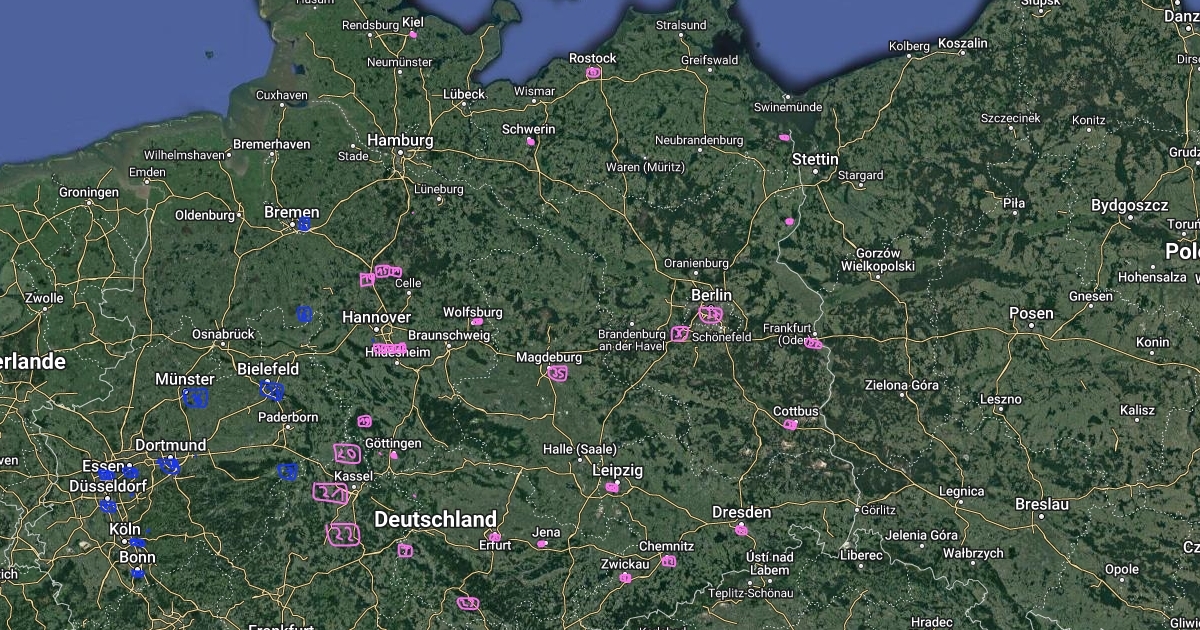Select the pink marker at Cottbus

(790, 425)
